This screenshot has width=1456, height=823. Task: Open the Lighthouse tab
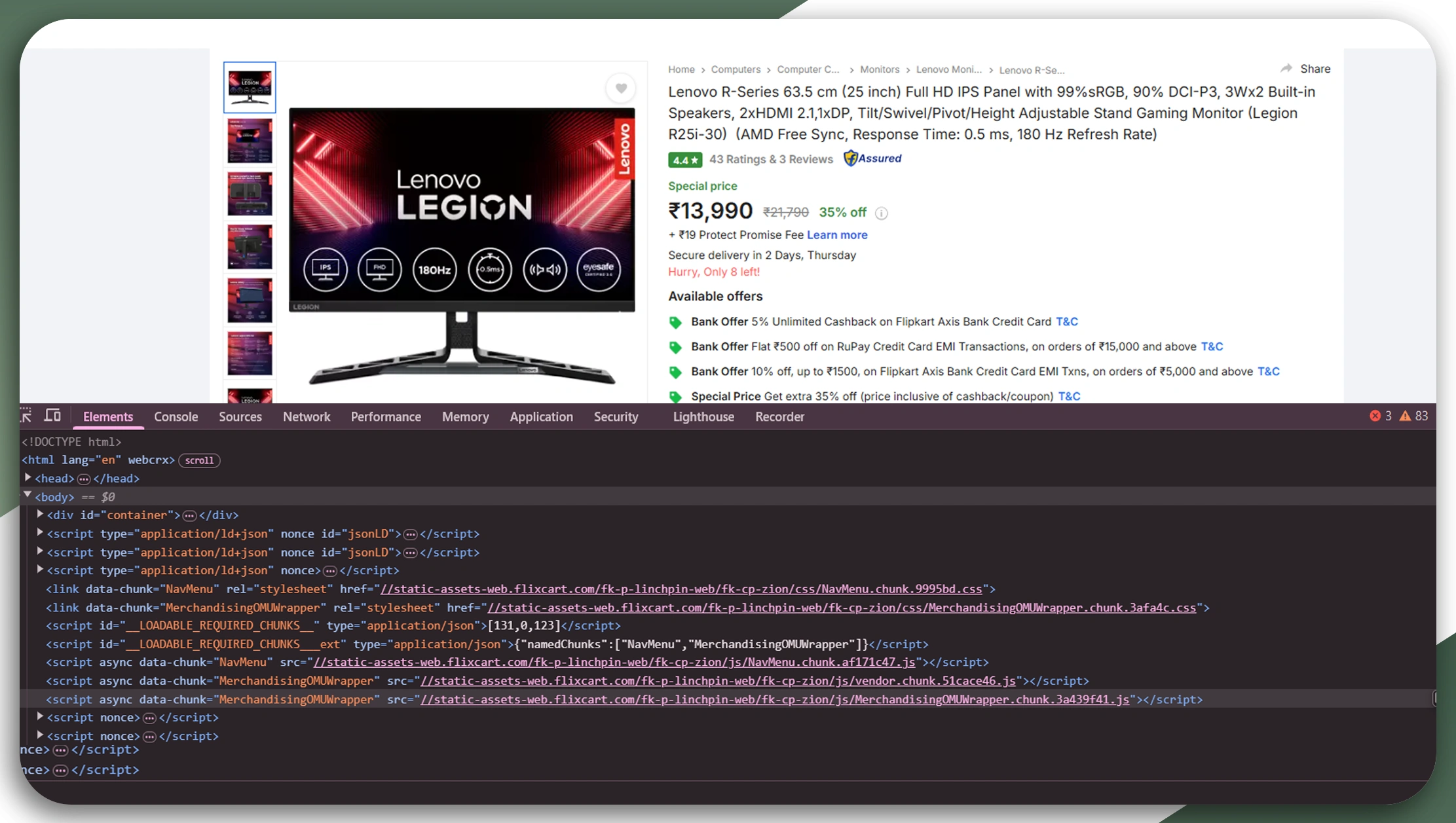pyautogui.click(x=703, y=416)
